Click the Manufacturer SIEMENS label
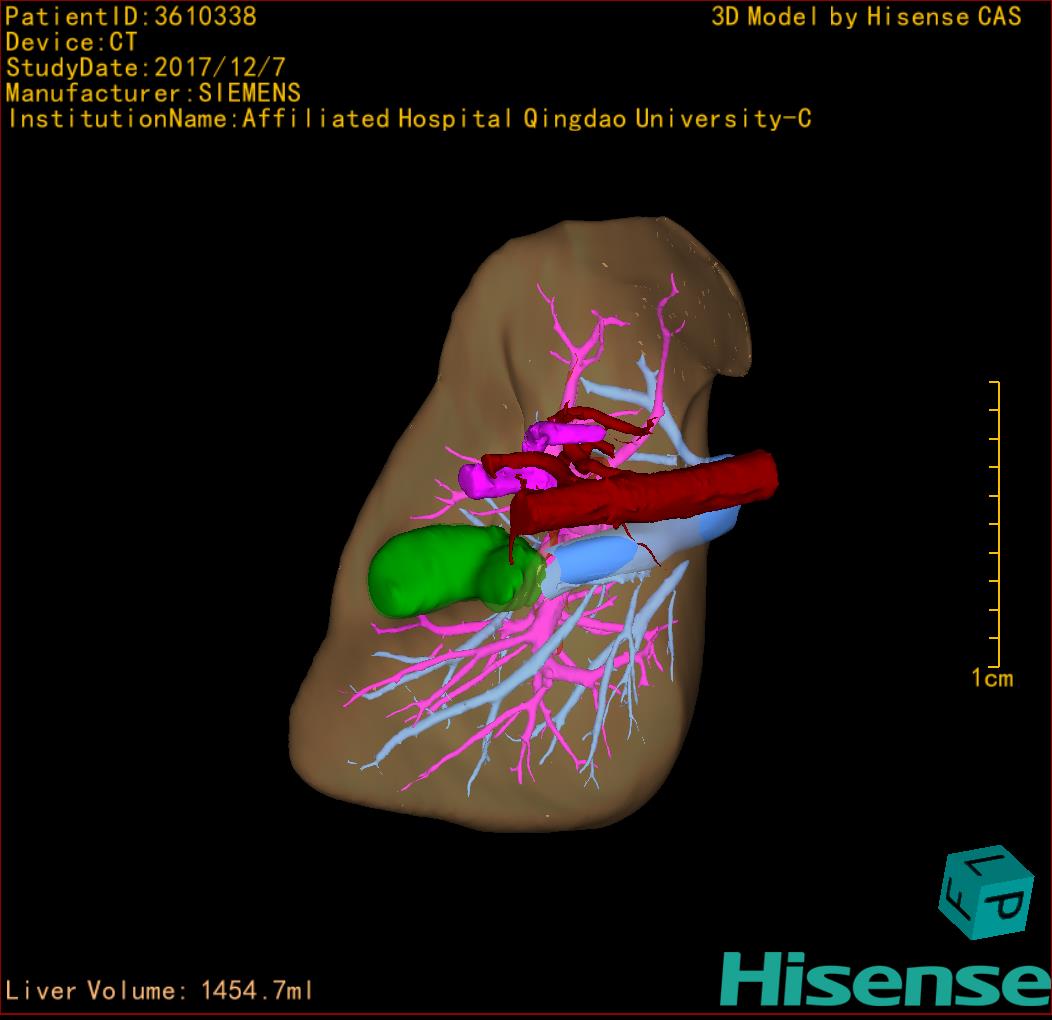 [x=153, y=93]
